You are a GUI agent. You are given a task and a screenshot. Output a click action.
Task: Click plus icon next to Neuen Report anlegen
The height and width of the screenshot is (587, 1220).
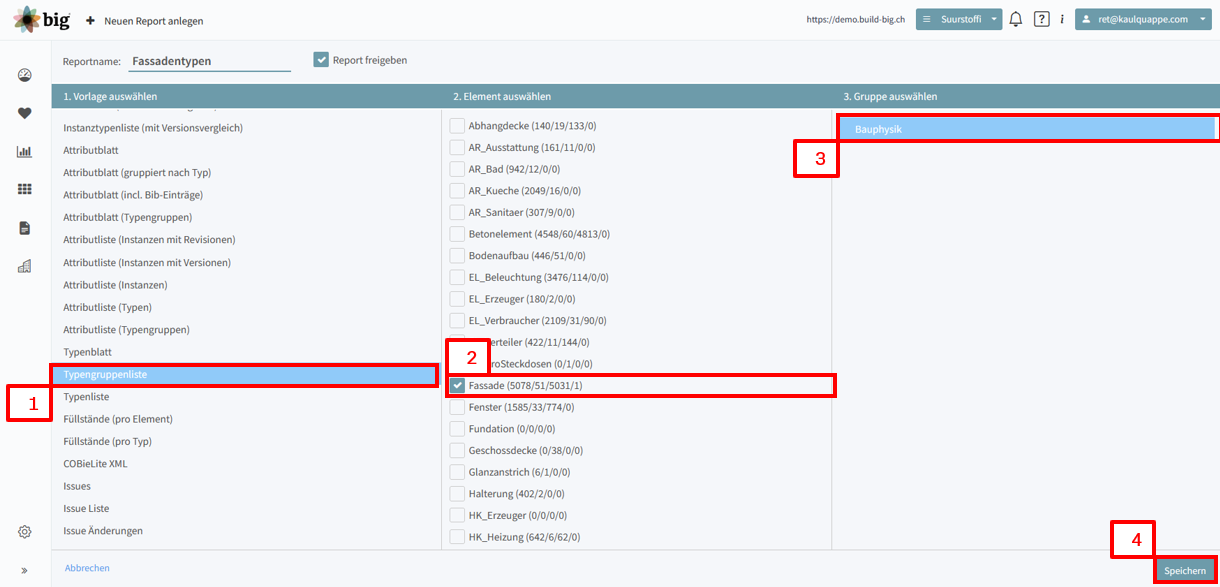click(x=90, y=20)
